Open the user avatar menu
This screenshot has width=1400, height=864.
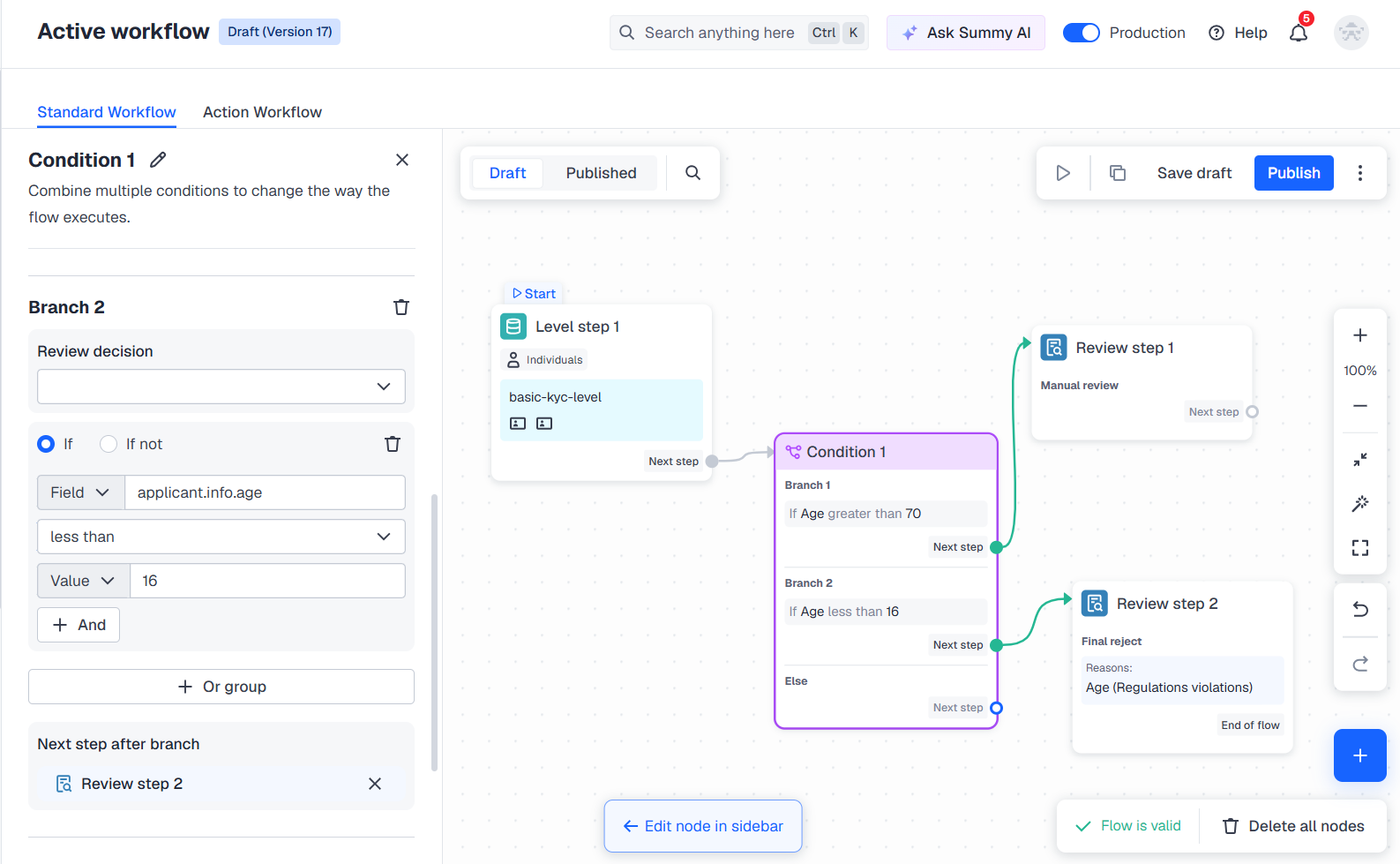click(x=1351, y=33)
